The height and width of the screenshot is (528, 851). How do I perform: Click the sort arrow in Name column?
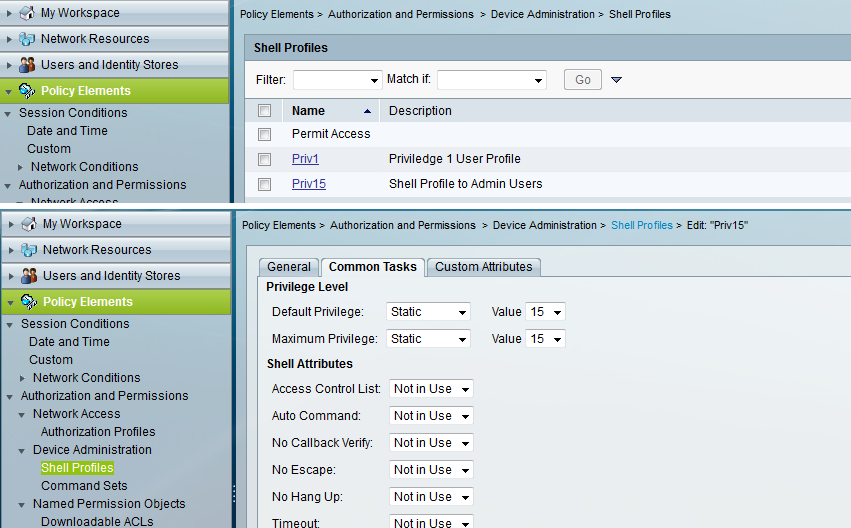368,111
